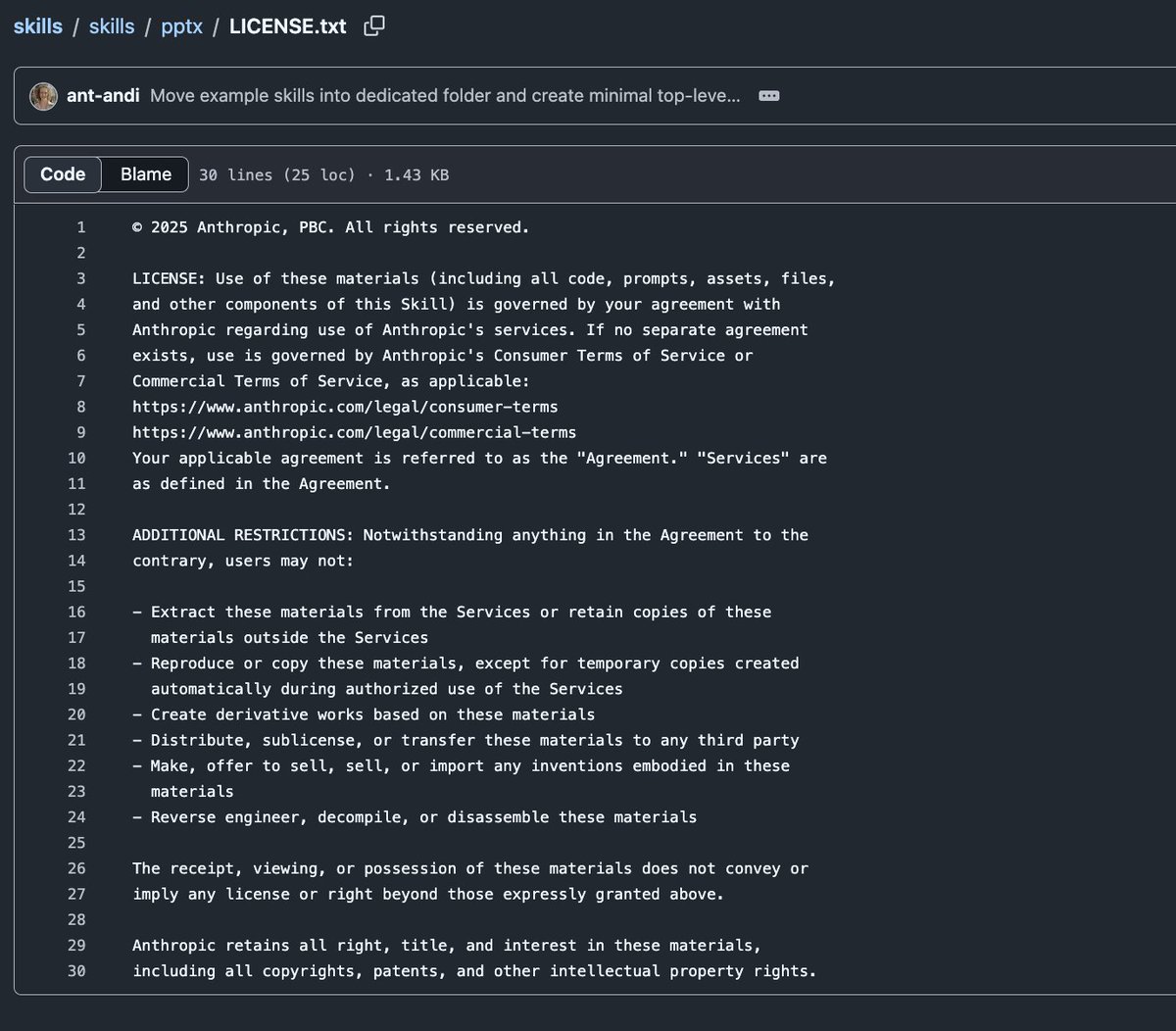Open ant-andi's avatar profile
This screenshot has height=1031, width=1176.
pos(43,96)
